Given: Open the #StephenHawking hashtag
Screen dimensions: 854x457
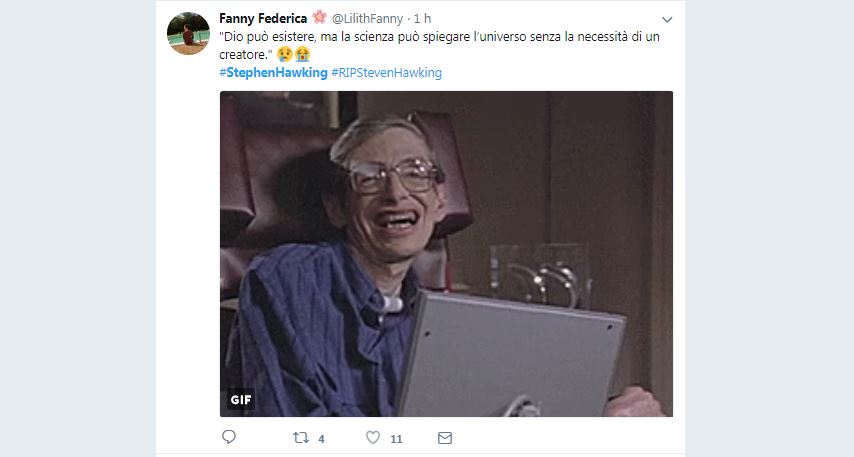Looking at the screenshot, I should pyautogui.click(x=273, y=72).
